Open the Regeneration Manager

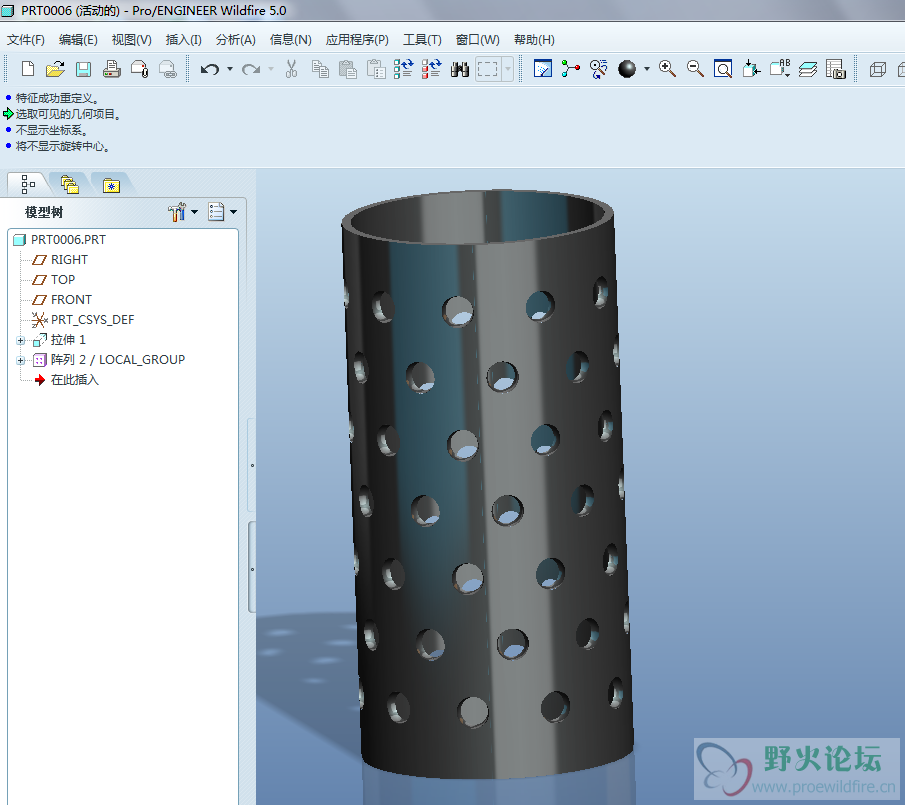click(x=432, y=69)
